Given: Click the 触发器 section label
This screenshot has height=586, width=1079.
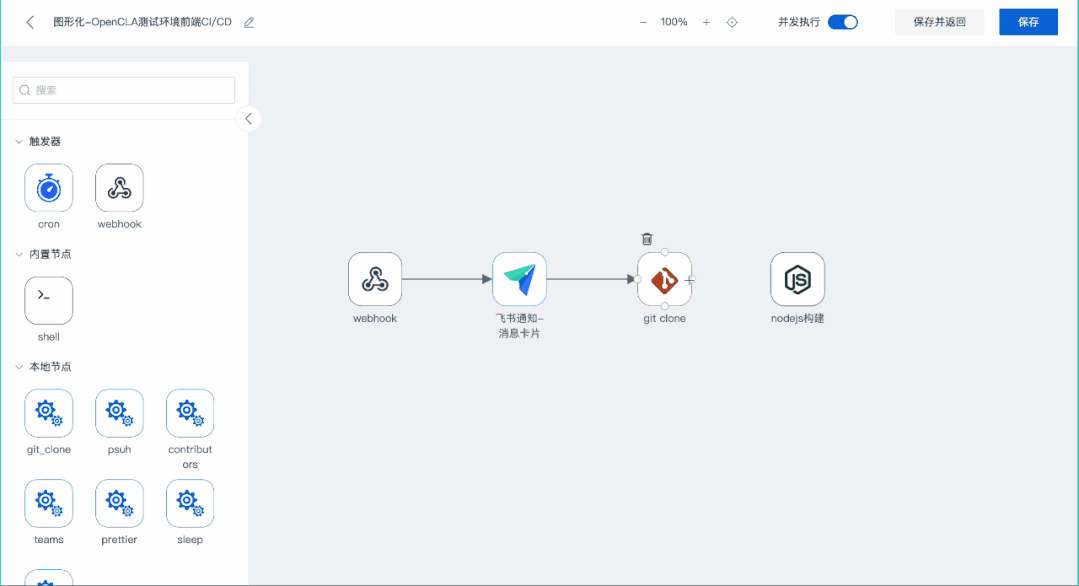Looking at the screenshot, I should [45, 141].
